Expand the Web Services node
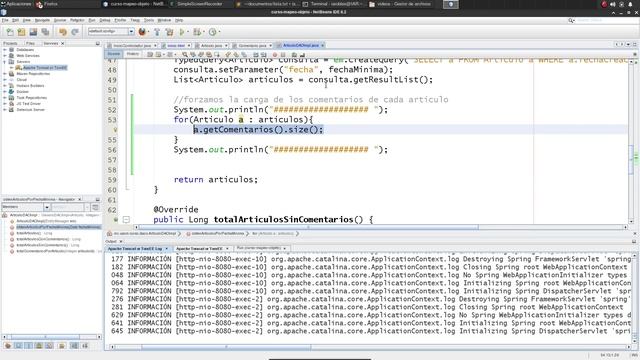The height and width of the screenshot is (360, 640). click(x=5, y=56)
